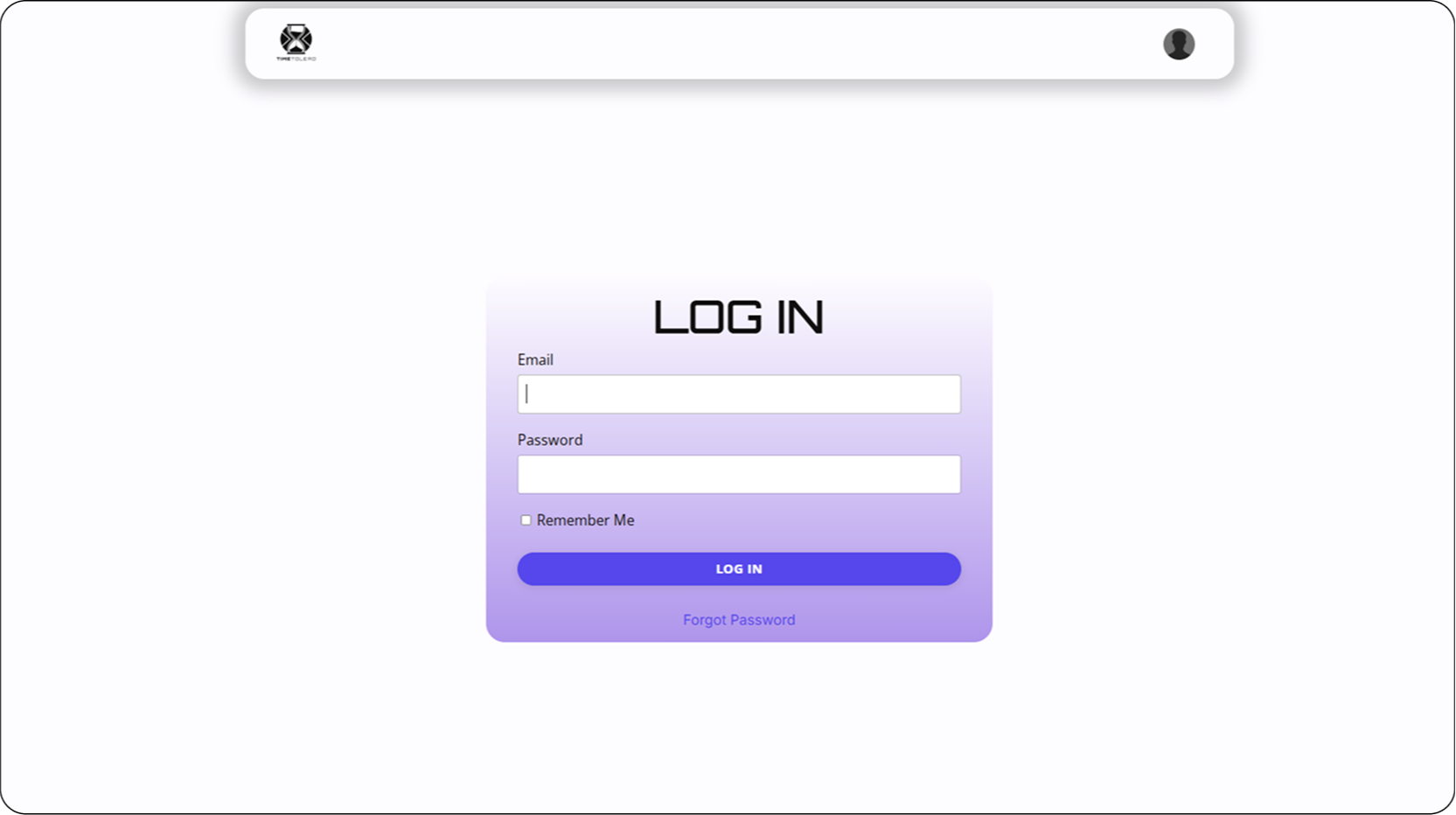1456x815 pixels.
Task: Click the Password field label
Action: [550, 440]
